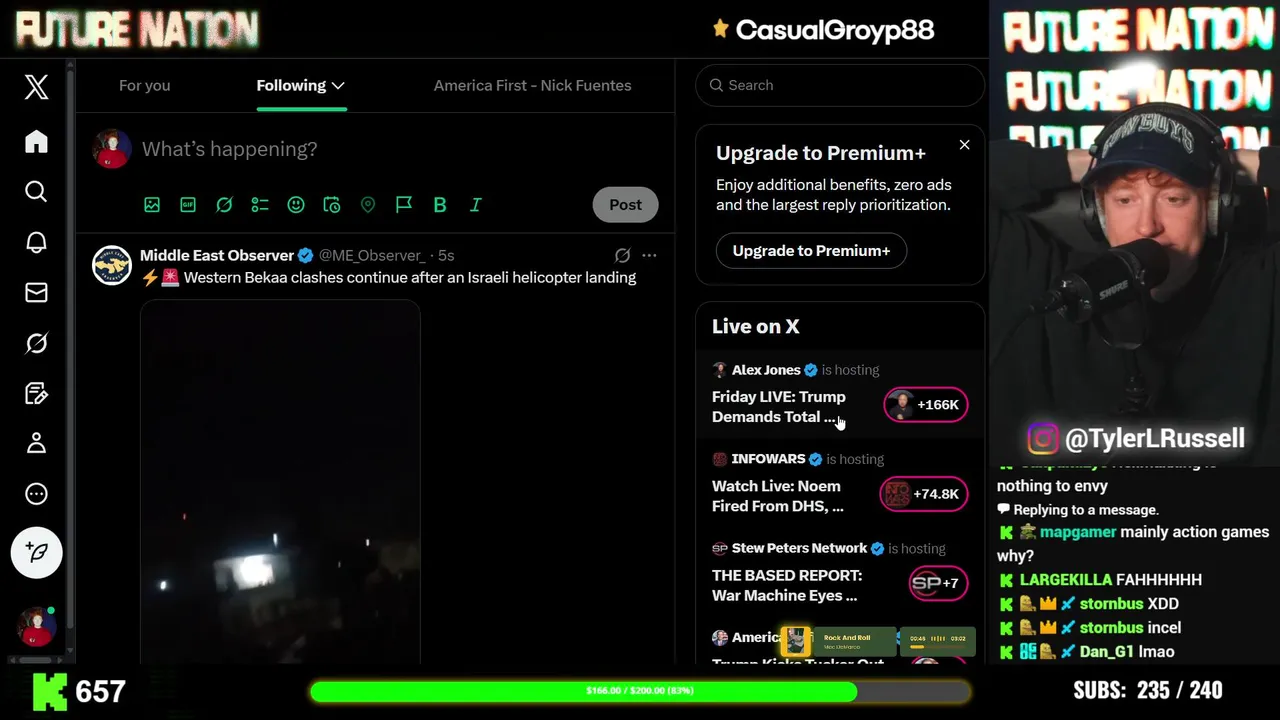Open the X home feed icon
1280x720 pixels.
36,141
